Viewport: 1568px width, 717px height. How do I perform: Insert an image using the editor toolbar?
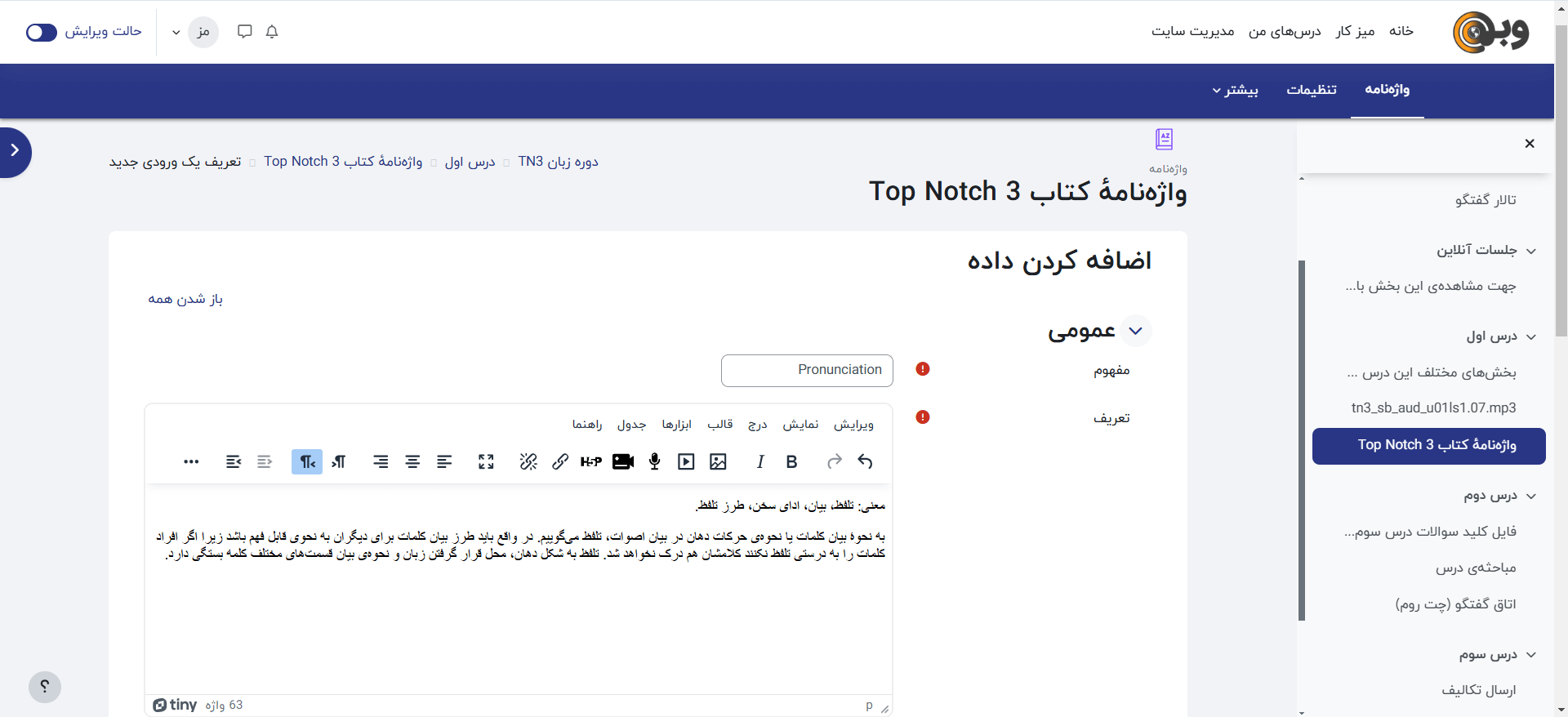[x=718, y=462]
